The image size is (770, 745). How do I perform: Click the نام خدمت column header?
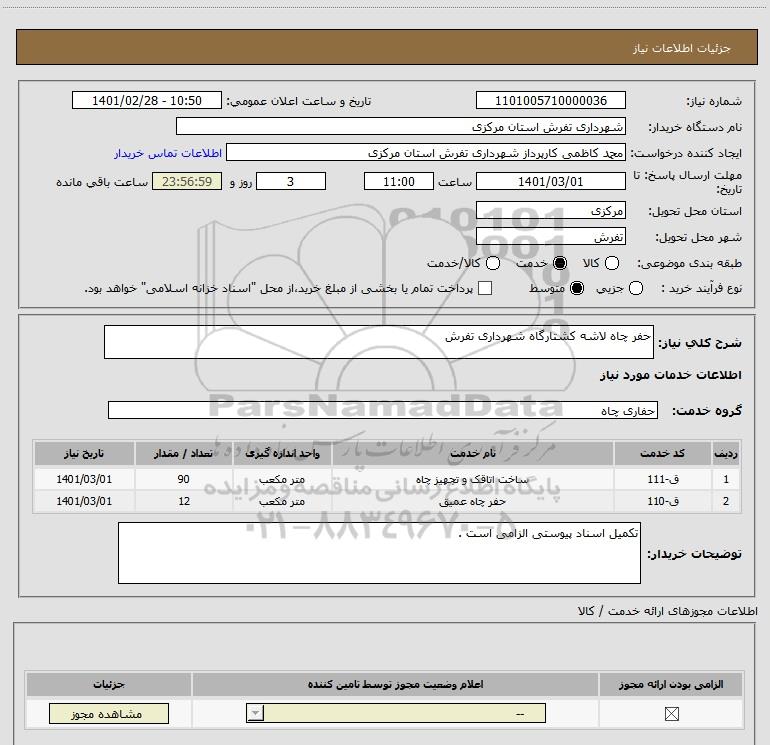point(472,453)
